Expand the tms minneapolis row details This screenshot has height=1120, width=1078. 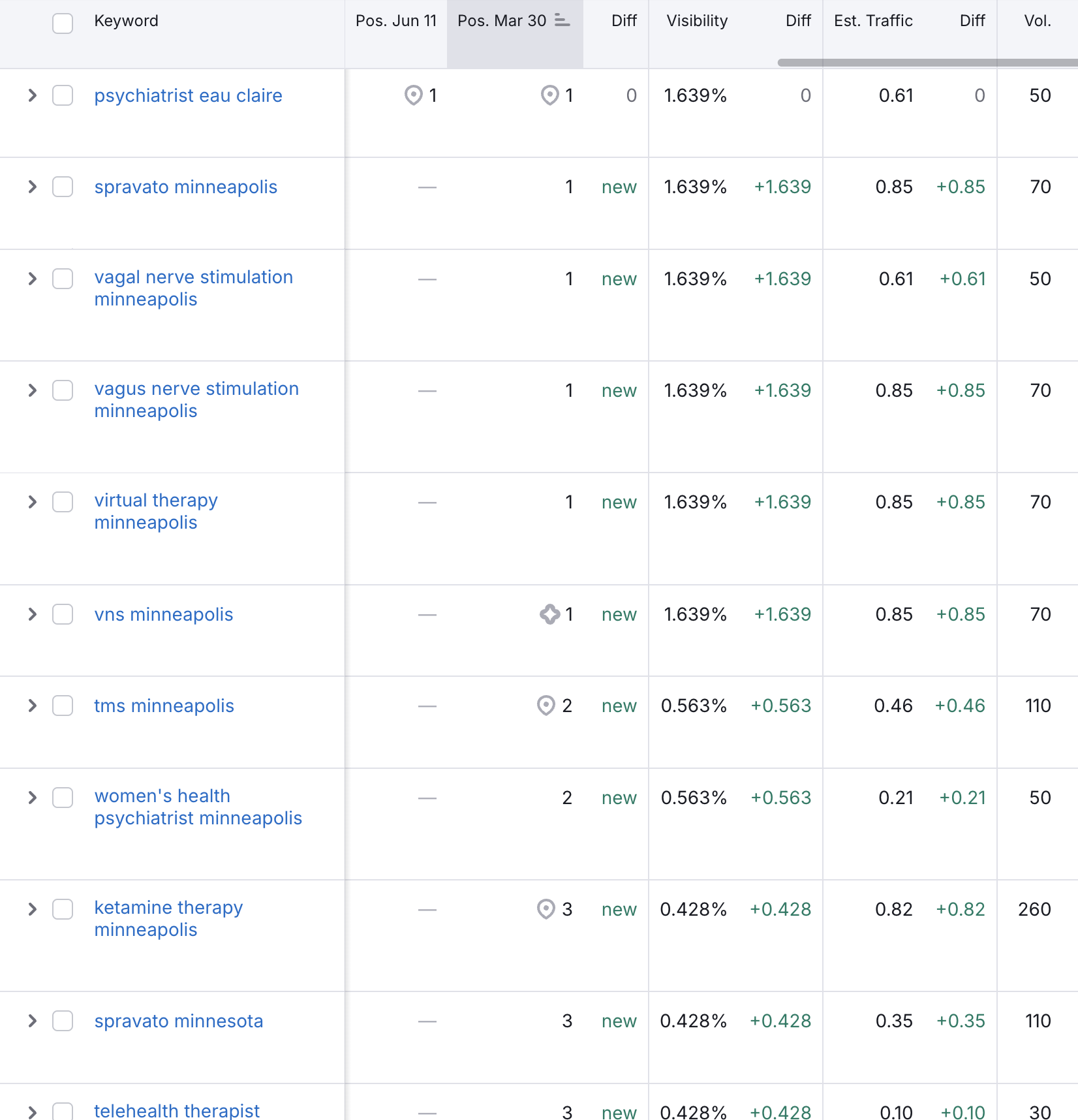click(32, 706)
